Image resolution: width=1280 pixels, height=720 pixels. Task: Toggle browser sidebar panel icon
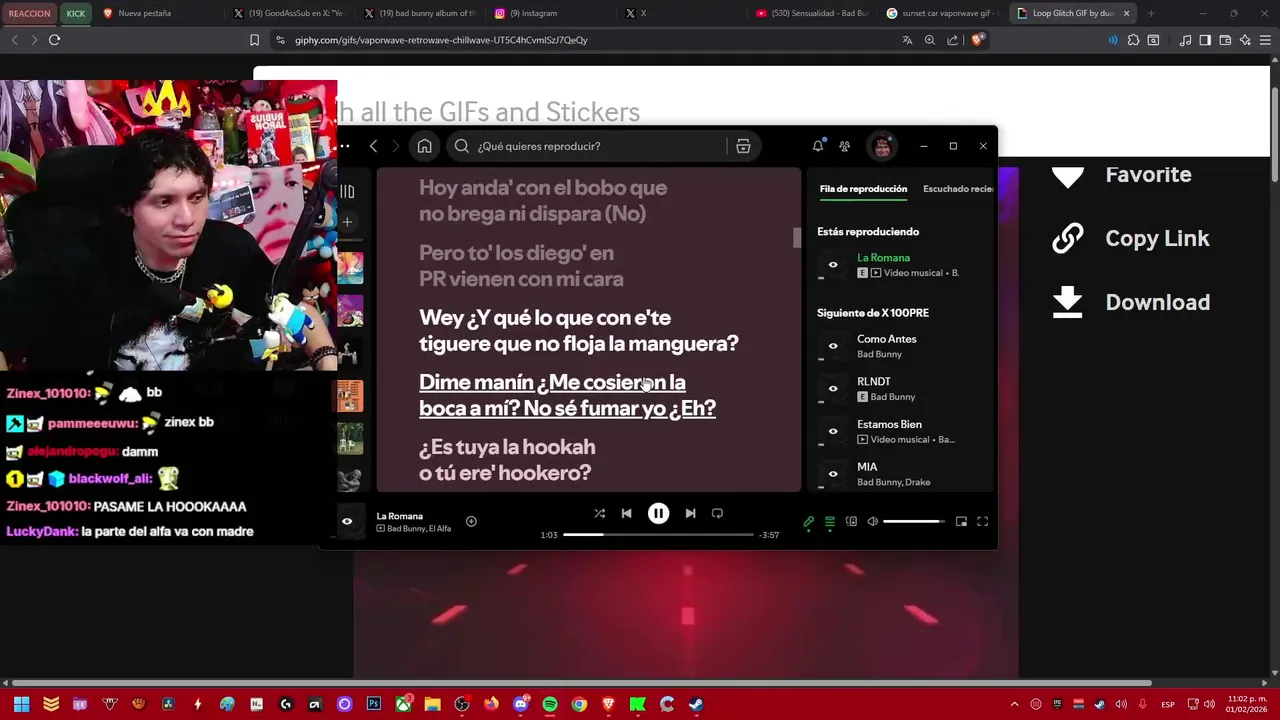1205,40
